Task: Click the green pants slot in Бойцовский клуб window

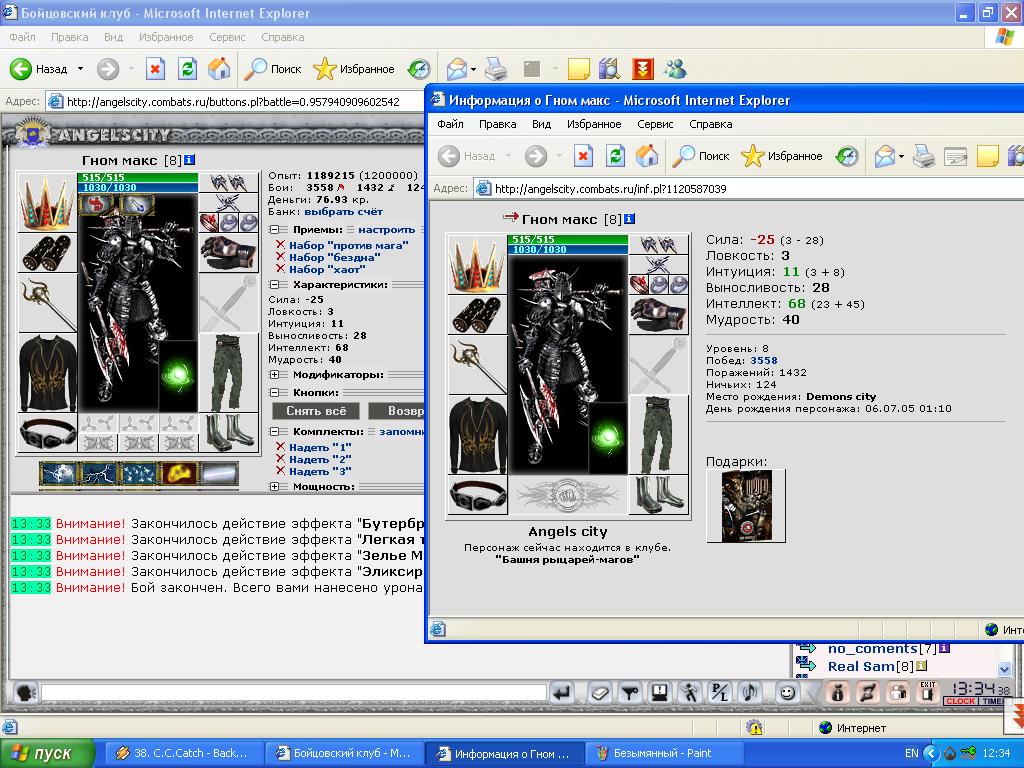Action: click(x=228, y=373)
